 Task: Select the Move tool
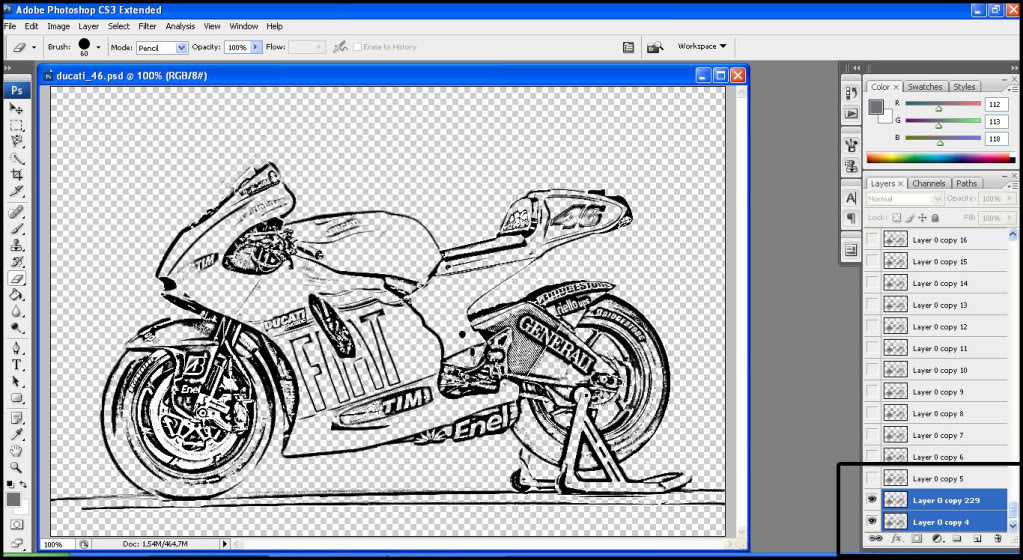tap(16, 108)
